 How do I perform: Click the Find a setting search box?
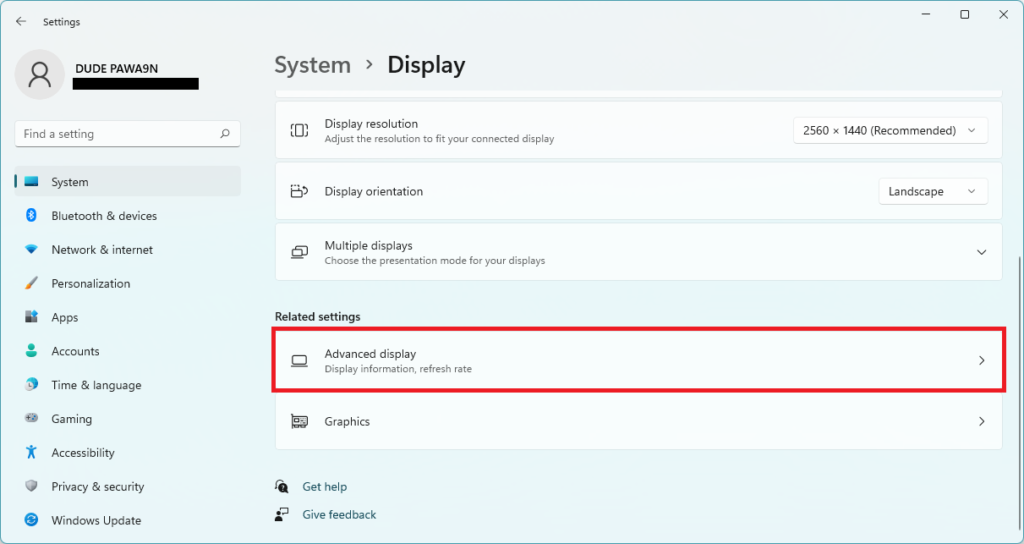118,134
